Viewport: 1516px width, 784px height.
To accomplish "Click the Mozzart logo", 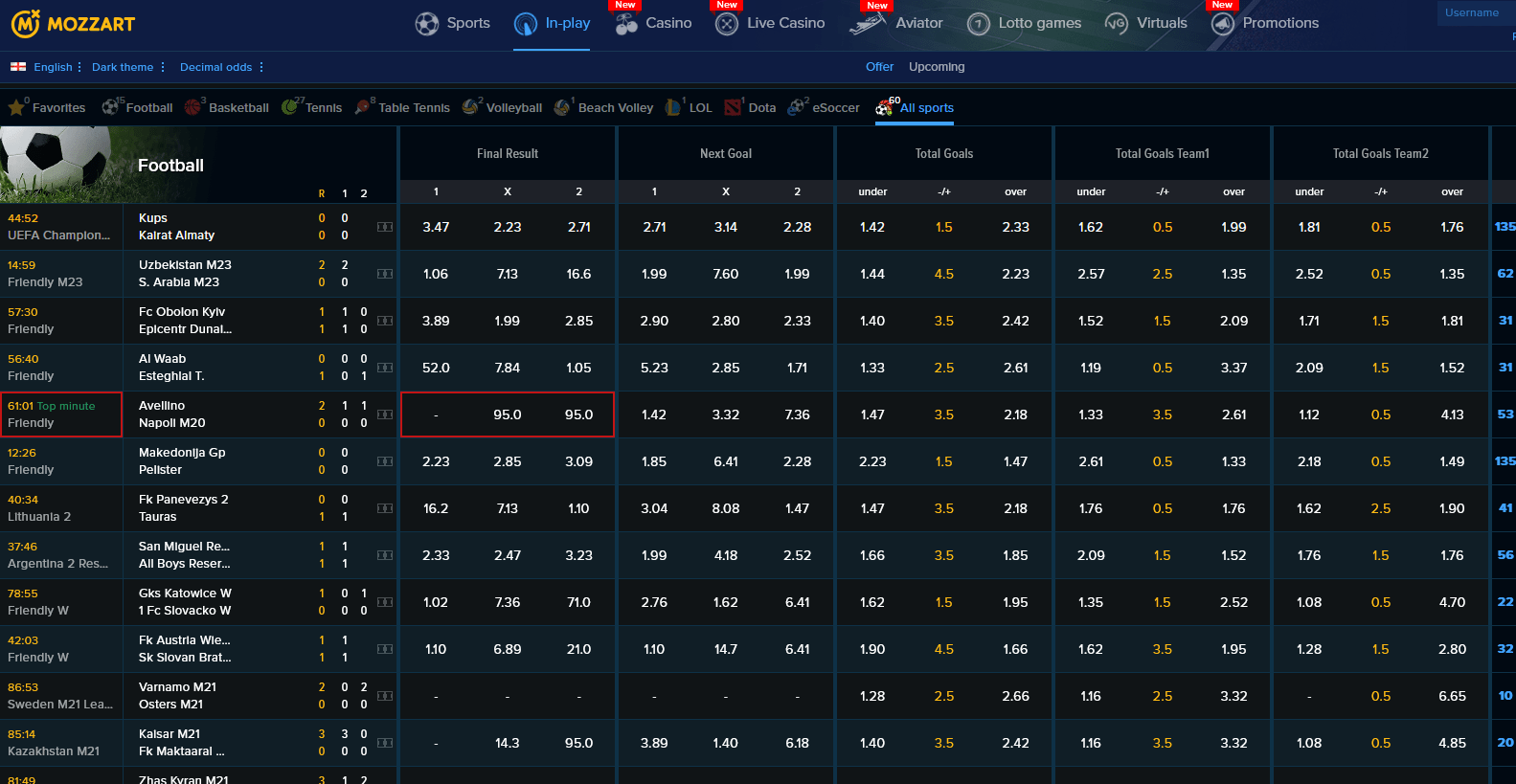I will click(x=73, y=24).
